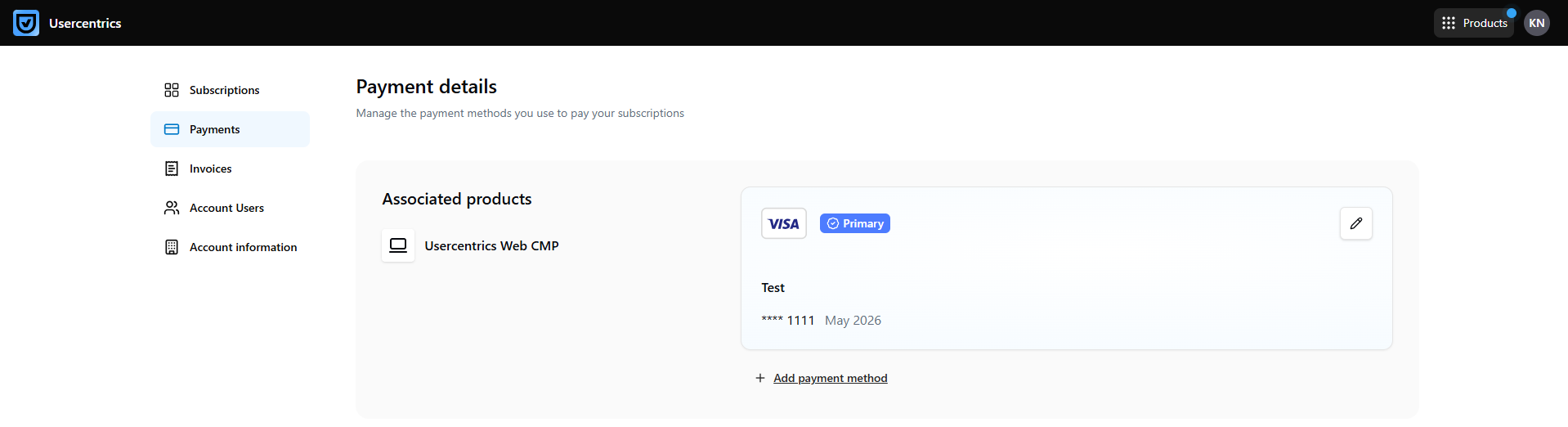This screenshot has height=427, width=1568.
Task: Click the laptop icon for Usercentrics Web CMP
Action: [398, 245]
